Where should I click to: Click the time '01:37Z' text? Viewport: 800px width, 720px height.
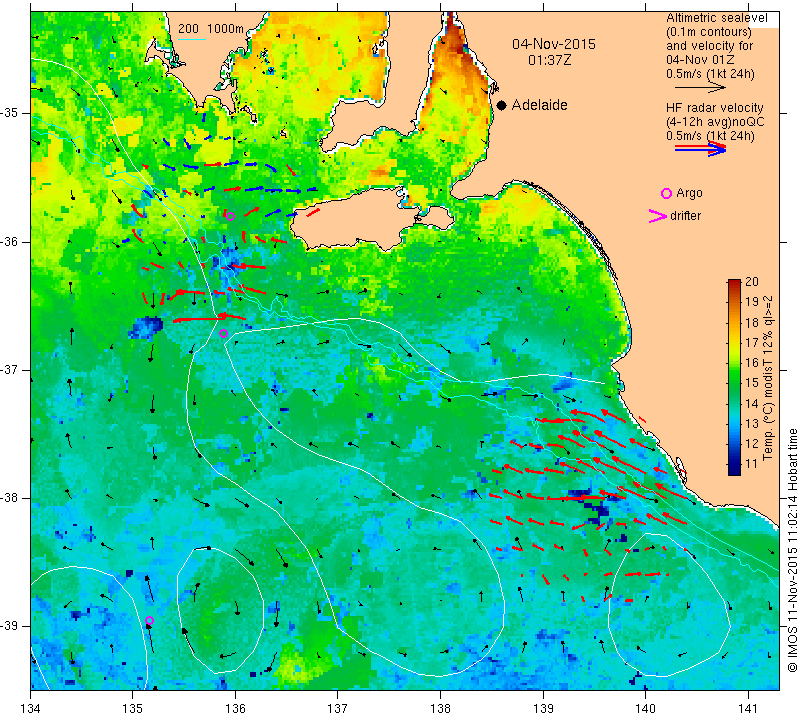click(549, 60)
